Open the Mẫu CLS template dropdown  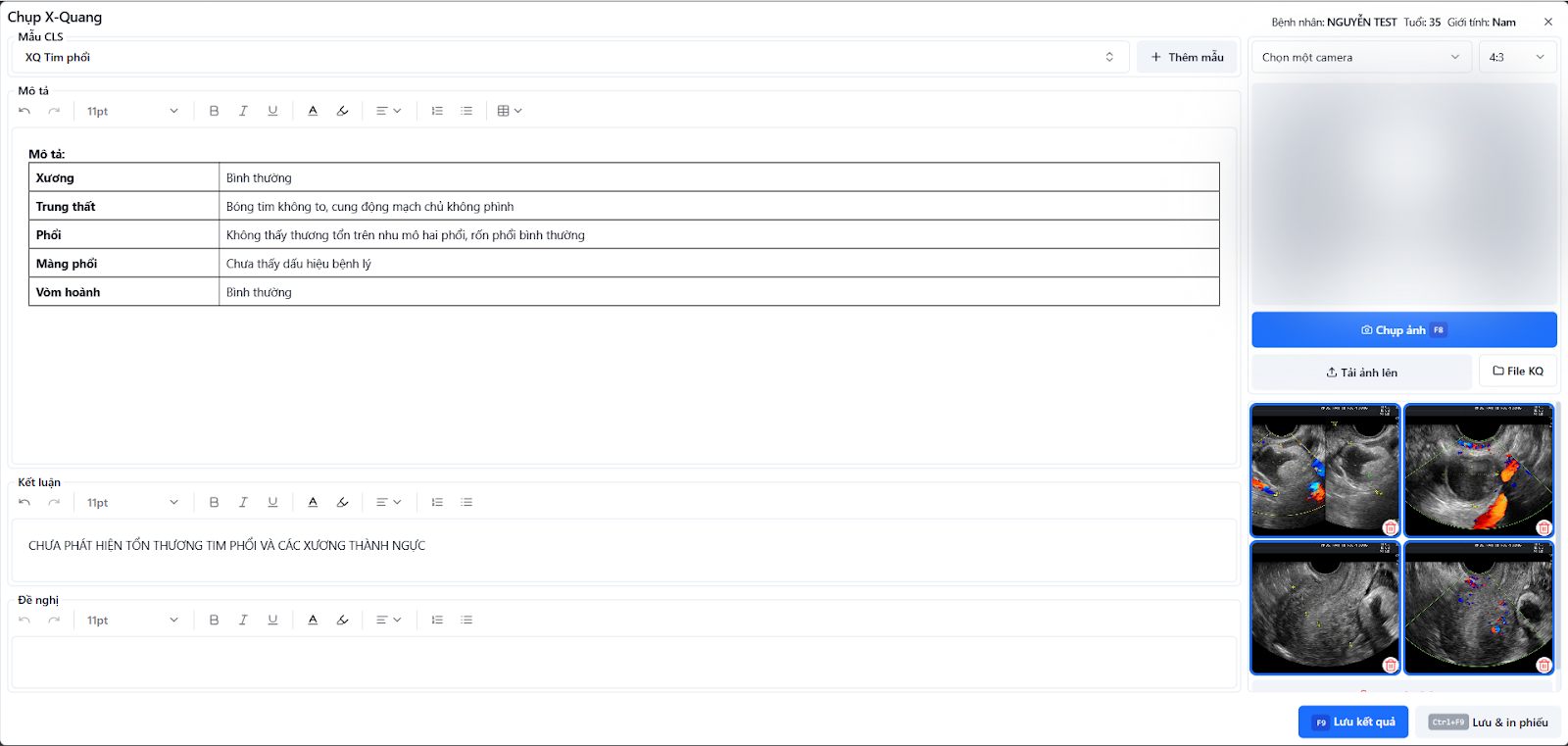pyautogui.click(x=568, y=57)
